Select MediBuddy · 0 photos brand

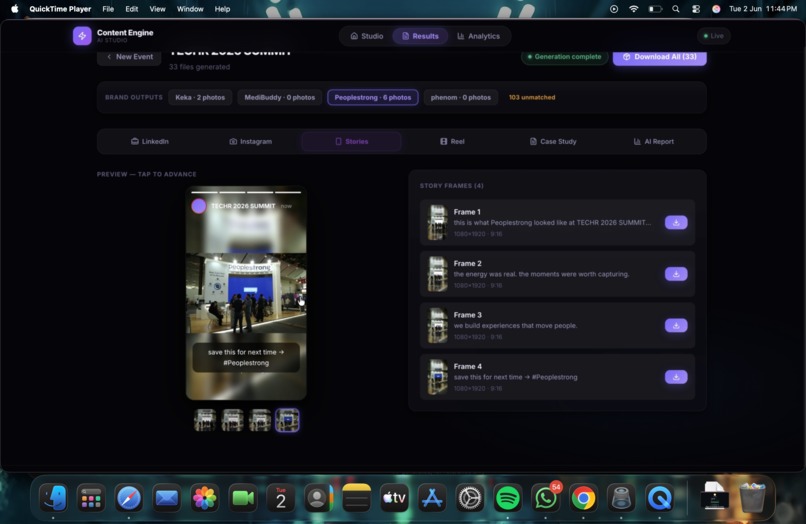pos(280,97)
